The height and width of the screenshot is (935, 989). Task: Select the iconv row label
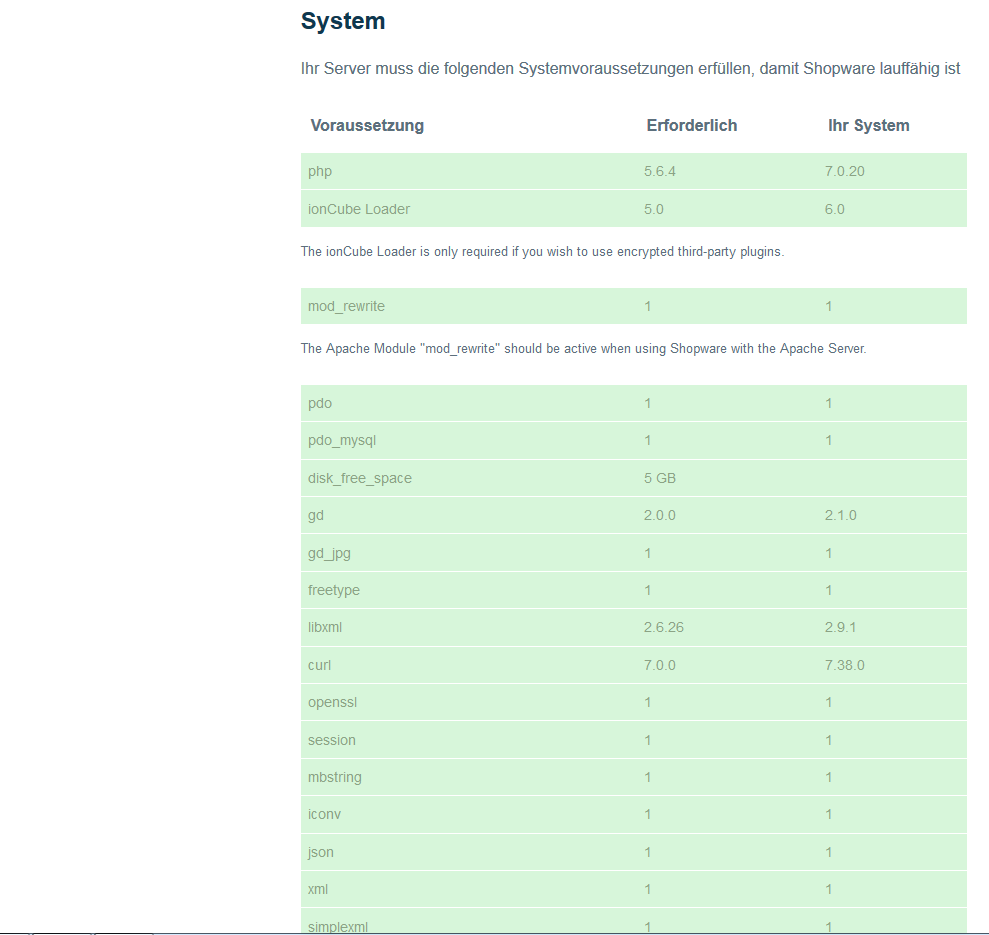[324, 814]
